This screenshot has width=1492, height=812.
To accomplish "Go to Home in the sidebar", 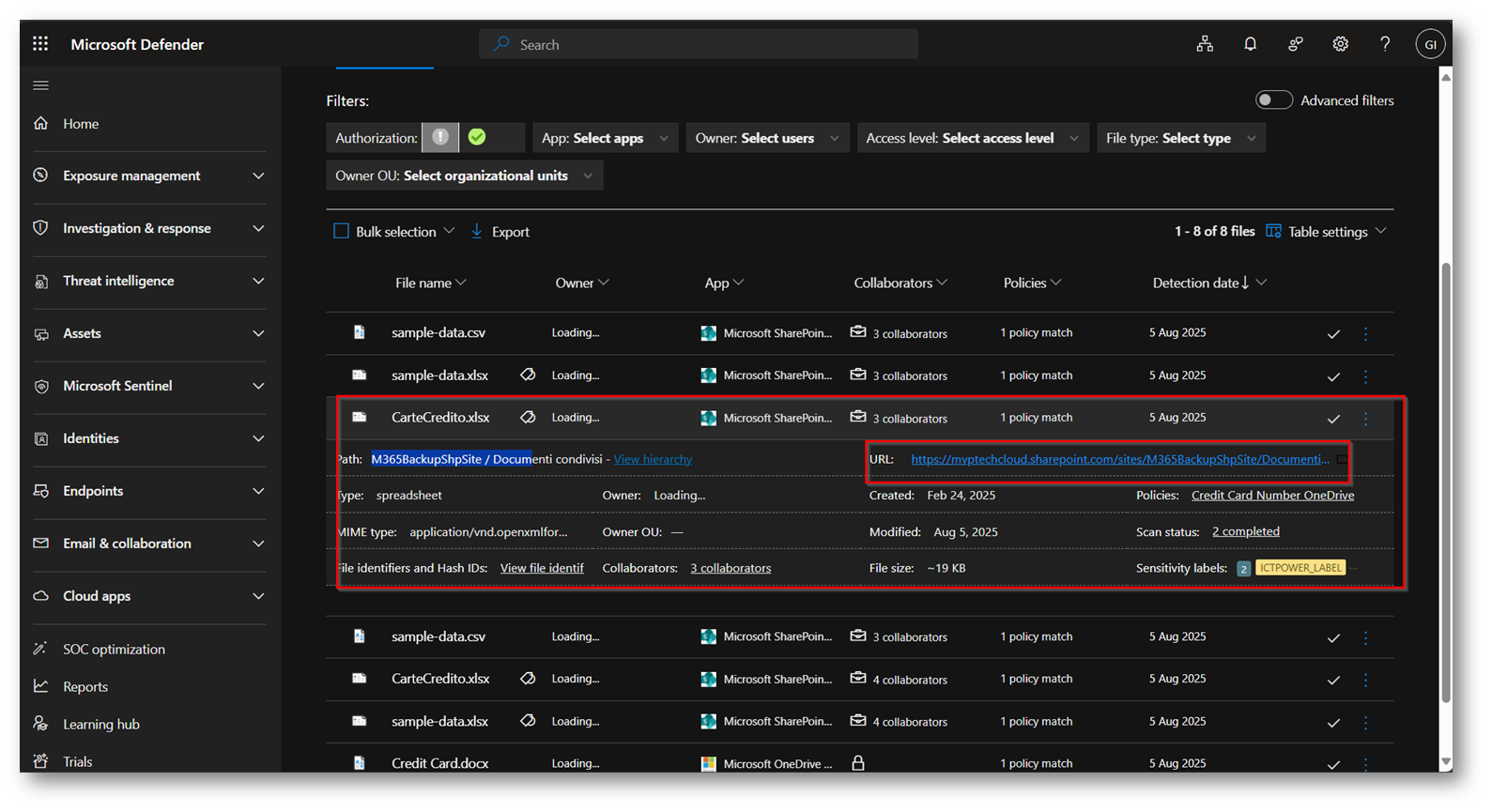I will [81, 124].
